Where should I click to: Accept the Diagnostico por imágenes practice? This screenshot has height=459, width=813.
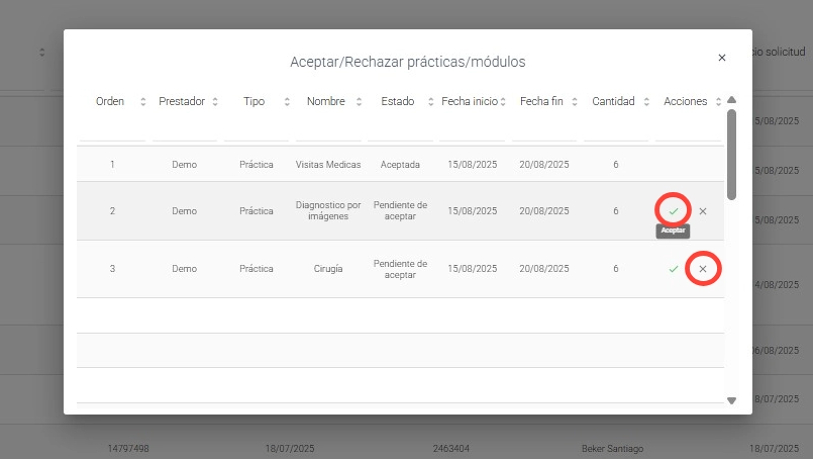[x=673, y=211]
